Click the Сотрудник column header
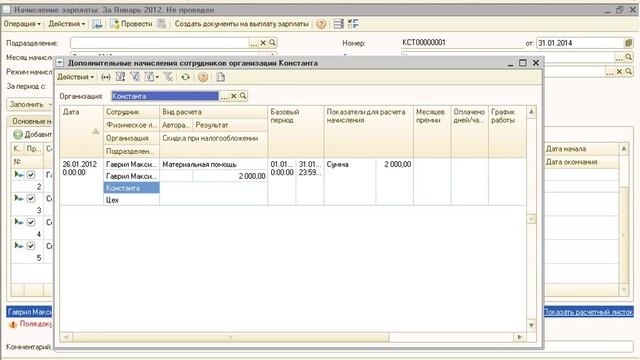 [x=131, y=112]
